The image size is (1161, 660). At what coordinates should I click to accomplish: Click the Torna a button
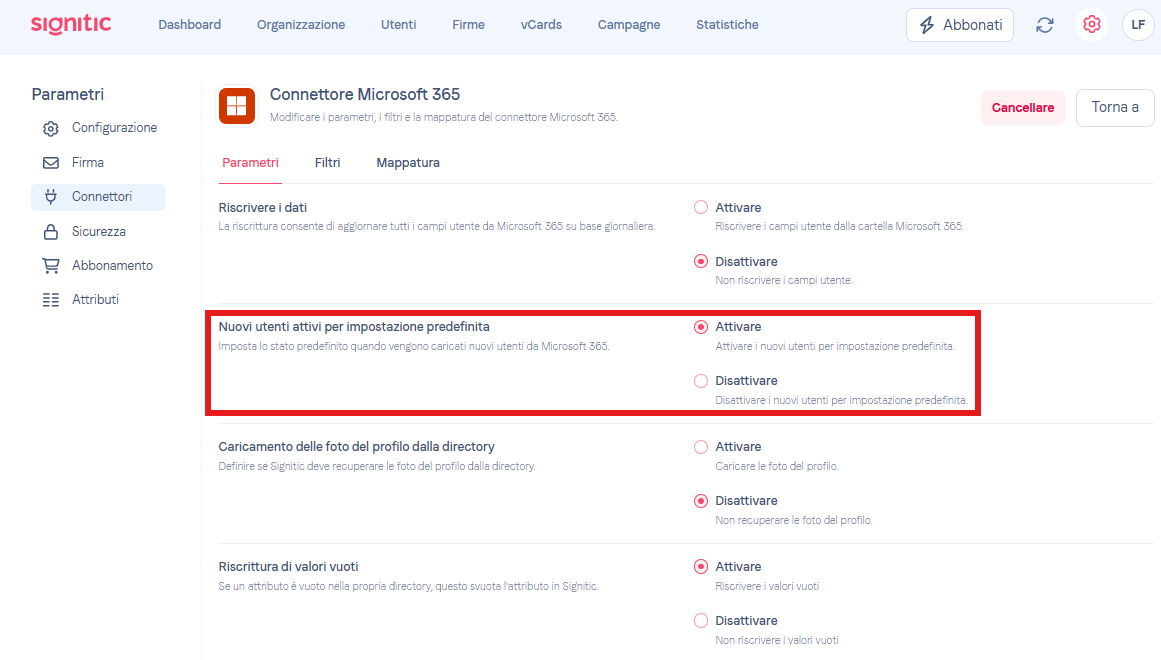pyautogui.click(x=1115, y=107)
